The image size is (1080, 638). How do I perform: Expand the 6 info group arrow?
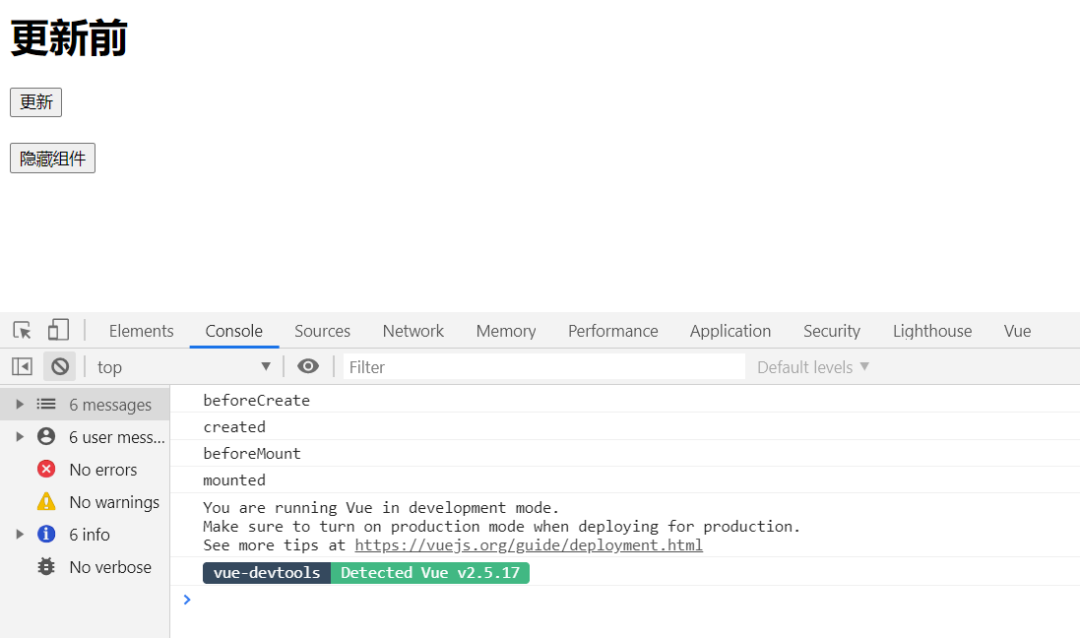(x=20, y=534)
